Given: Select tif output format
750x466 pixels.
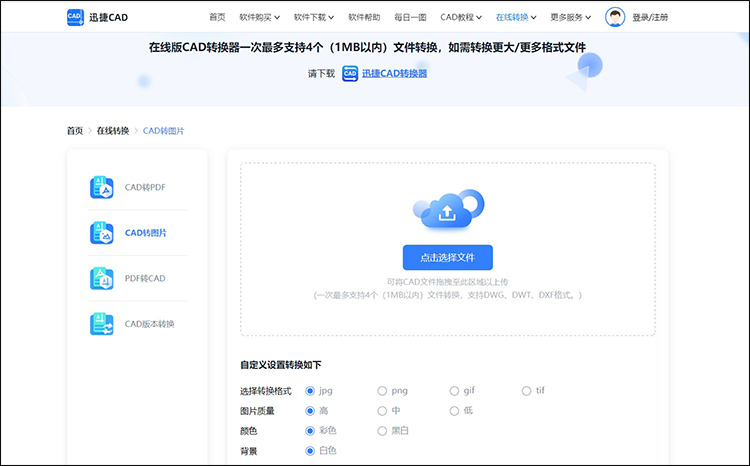Looking at the screenshot, I should click(527, 391).
